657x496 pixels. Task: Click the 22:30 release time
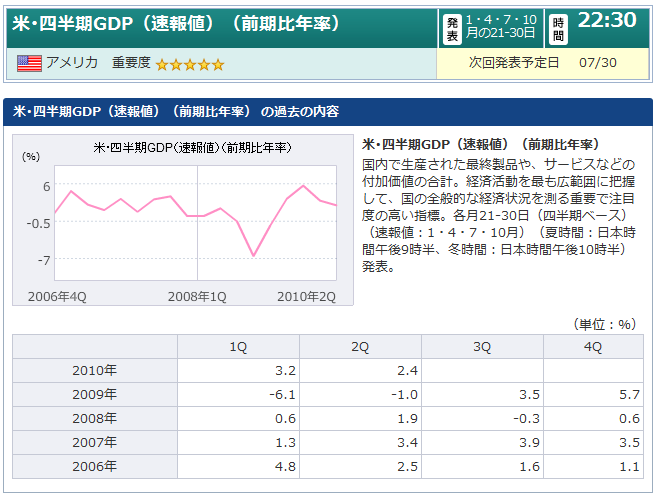(x=606, y=22)
